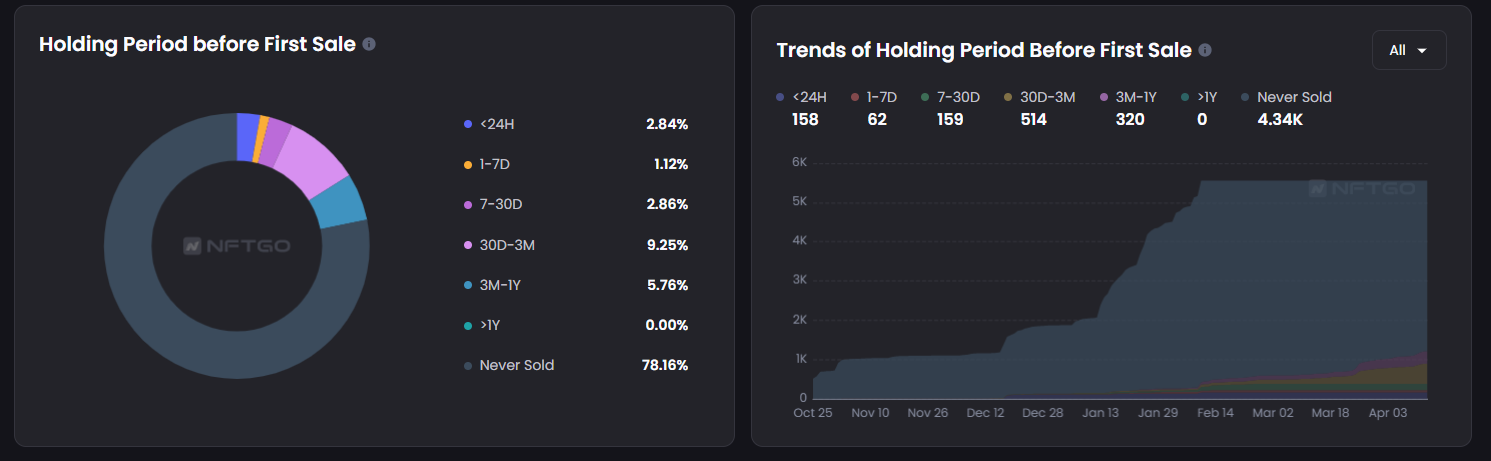This screenshot has width=1491, height=461.
Task: Click info icon beside Trends of Holding Period title
Action: click(1205, 50)
